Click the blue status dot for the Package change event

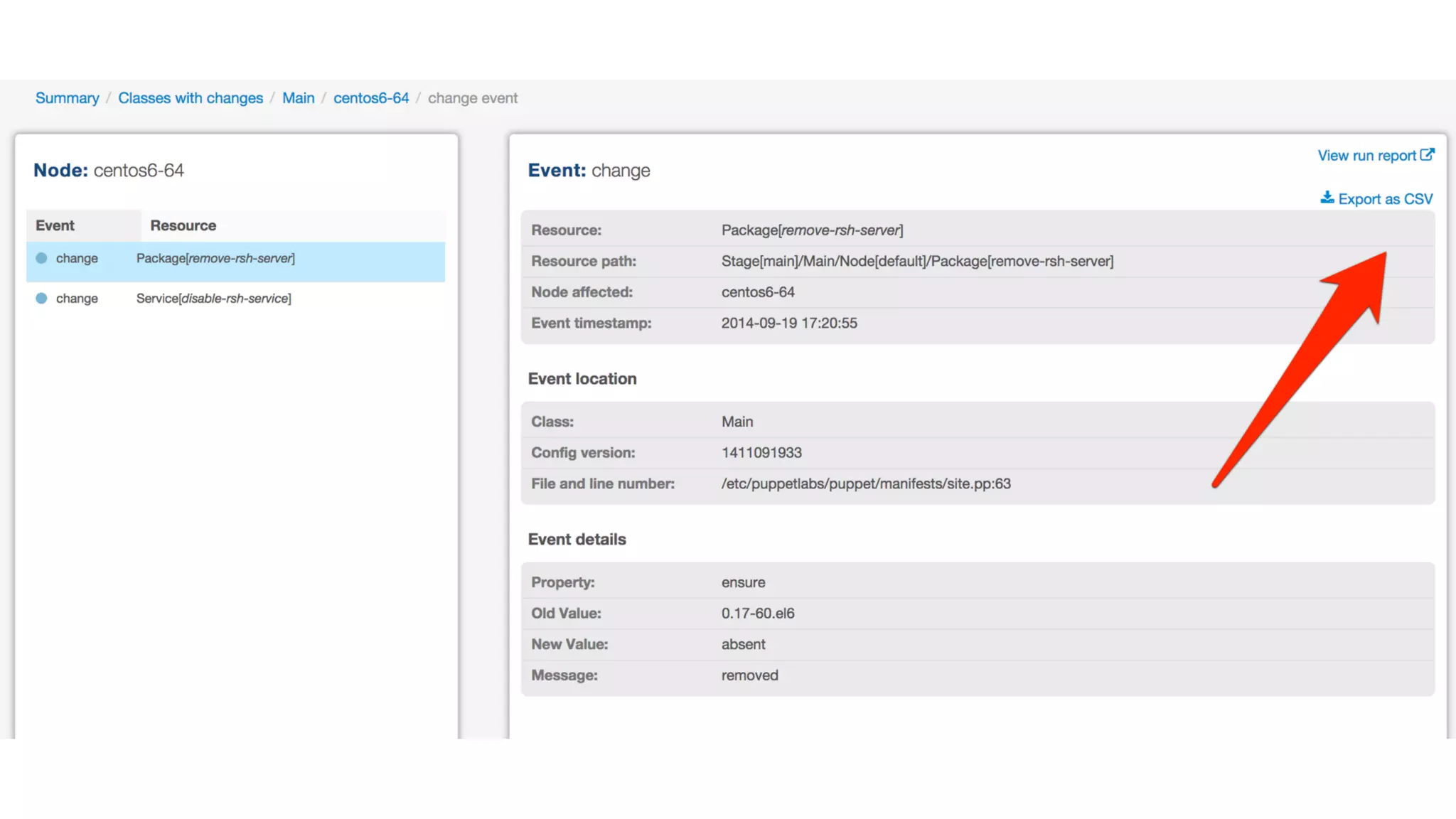pyautogui.click(x=42, y=258)
